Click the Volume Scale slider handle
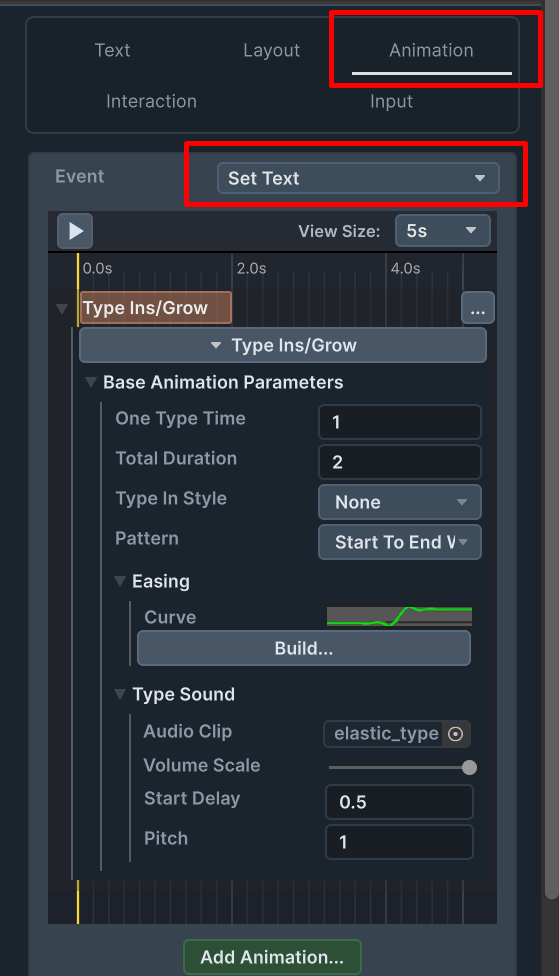The width and height of the screenshot is (559, 976). coord(469,767)
